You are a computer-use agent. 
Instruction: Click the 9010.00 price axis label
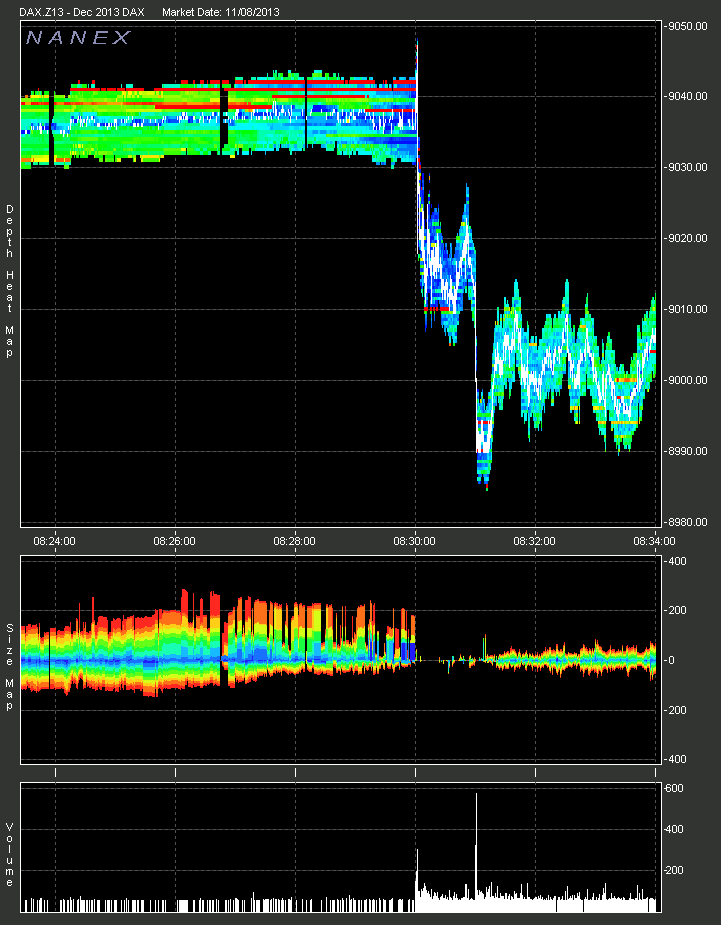pos(686,309)
